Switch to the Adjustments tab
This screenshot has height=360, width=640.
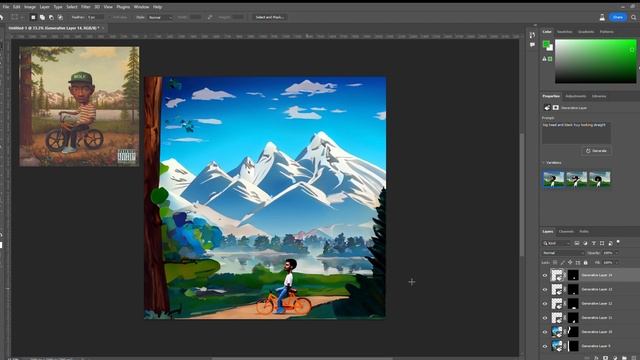(x=576, y=96)
